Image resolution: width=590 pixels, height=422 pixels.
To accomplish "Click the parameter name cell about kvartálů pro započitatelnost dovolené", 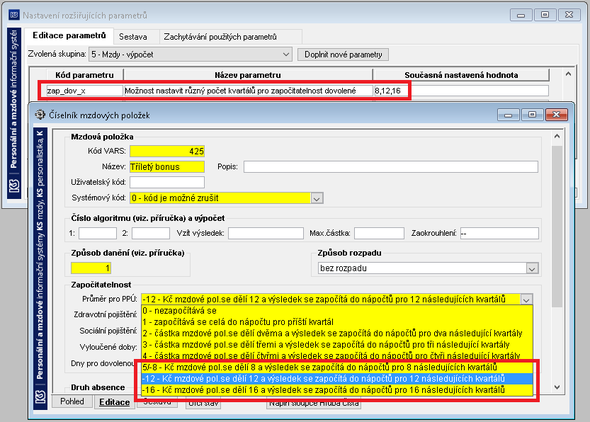I will pyautogui.click(x=248, y=91).
